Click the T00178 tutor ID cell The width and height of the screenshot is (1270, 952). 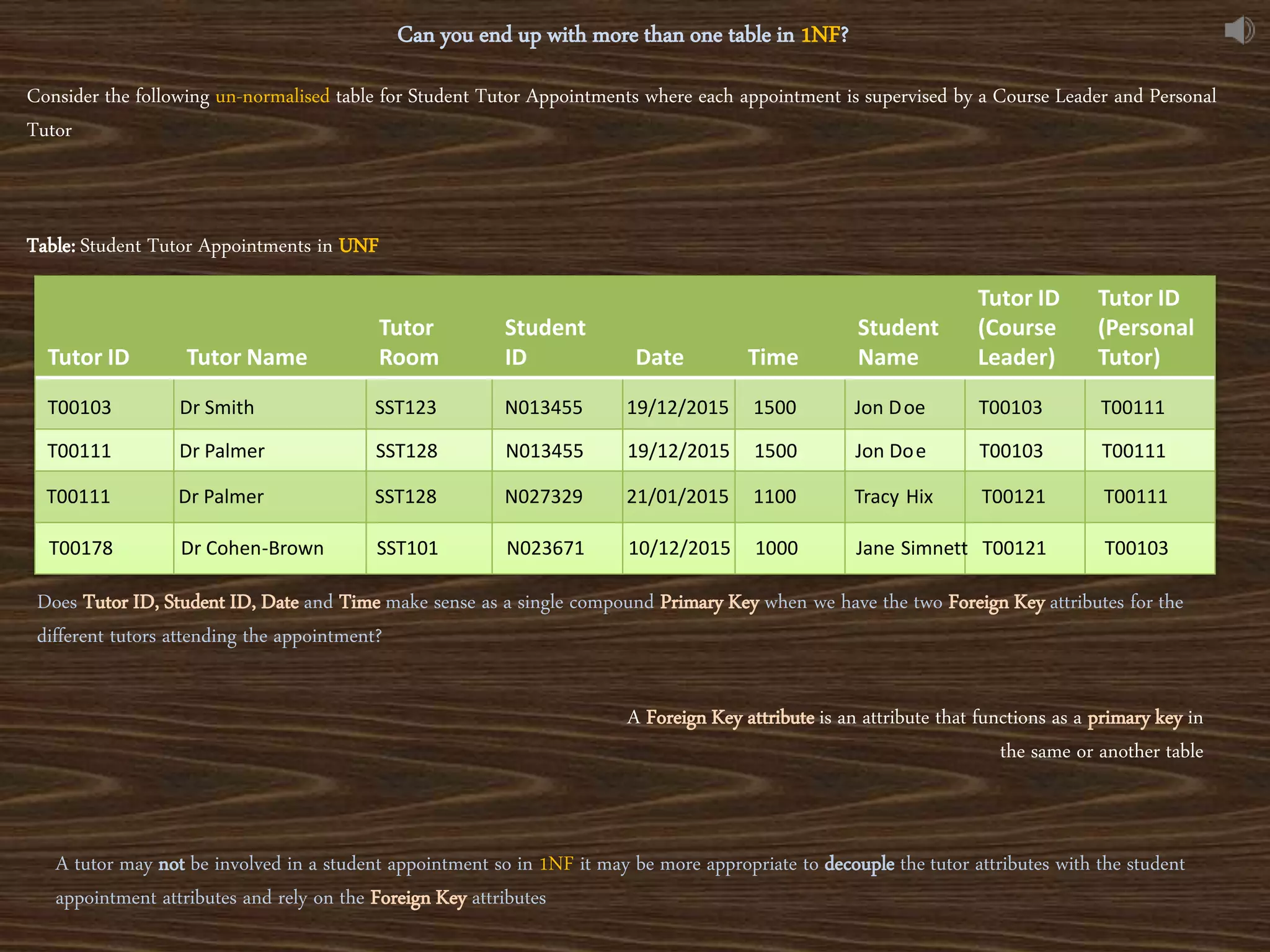[81, 548]
